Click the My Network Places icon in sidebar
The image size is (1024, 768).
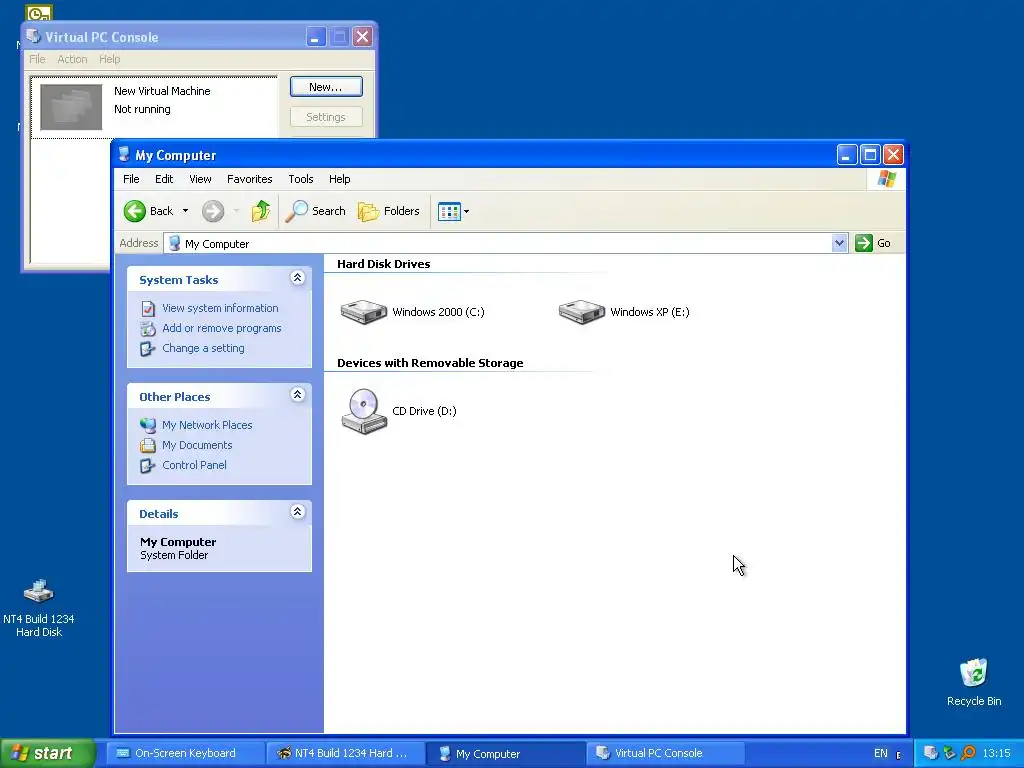point(148,425)
